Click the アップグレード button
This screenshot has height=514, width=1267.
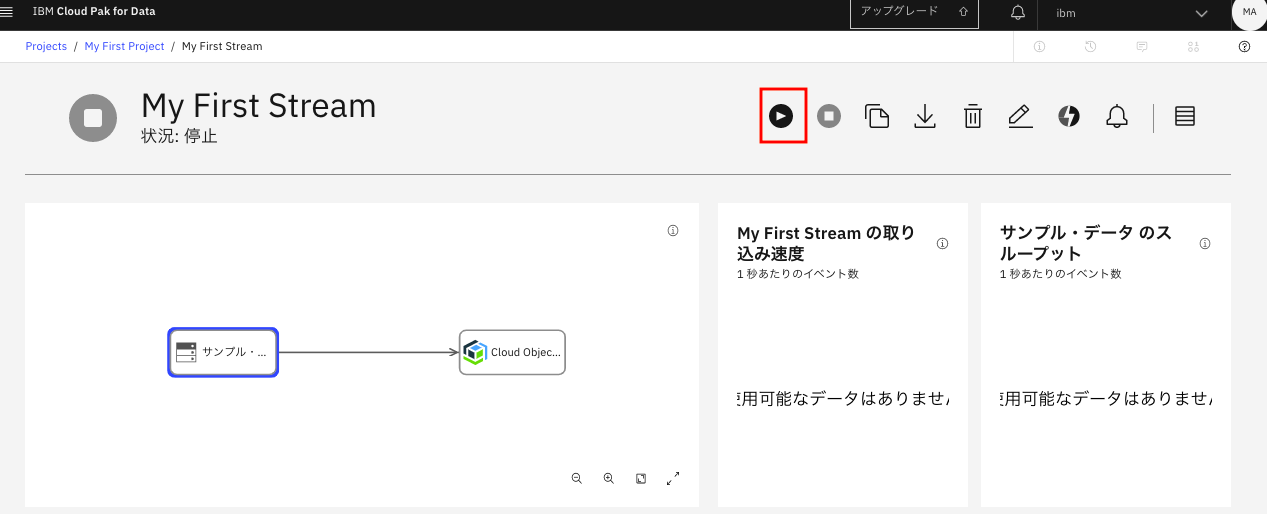(x=914, y=13)
